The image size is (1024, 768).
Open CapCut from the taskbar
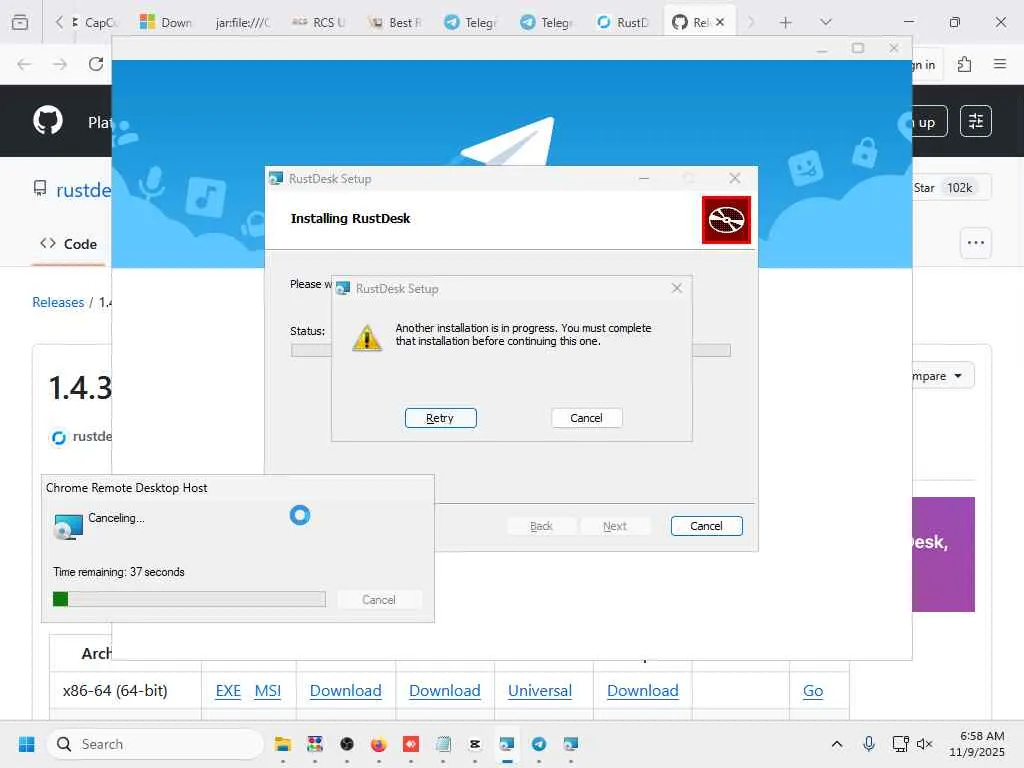(475, 744)
